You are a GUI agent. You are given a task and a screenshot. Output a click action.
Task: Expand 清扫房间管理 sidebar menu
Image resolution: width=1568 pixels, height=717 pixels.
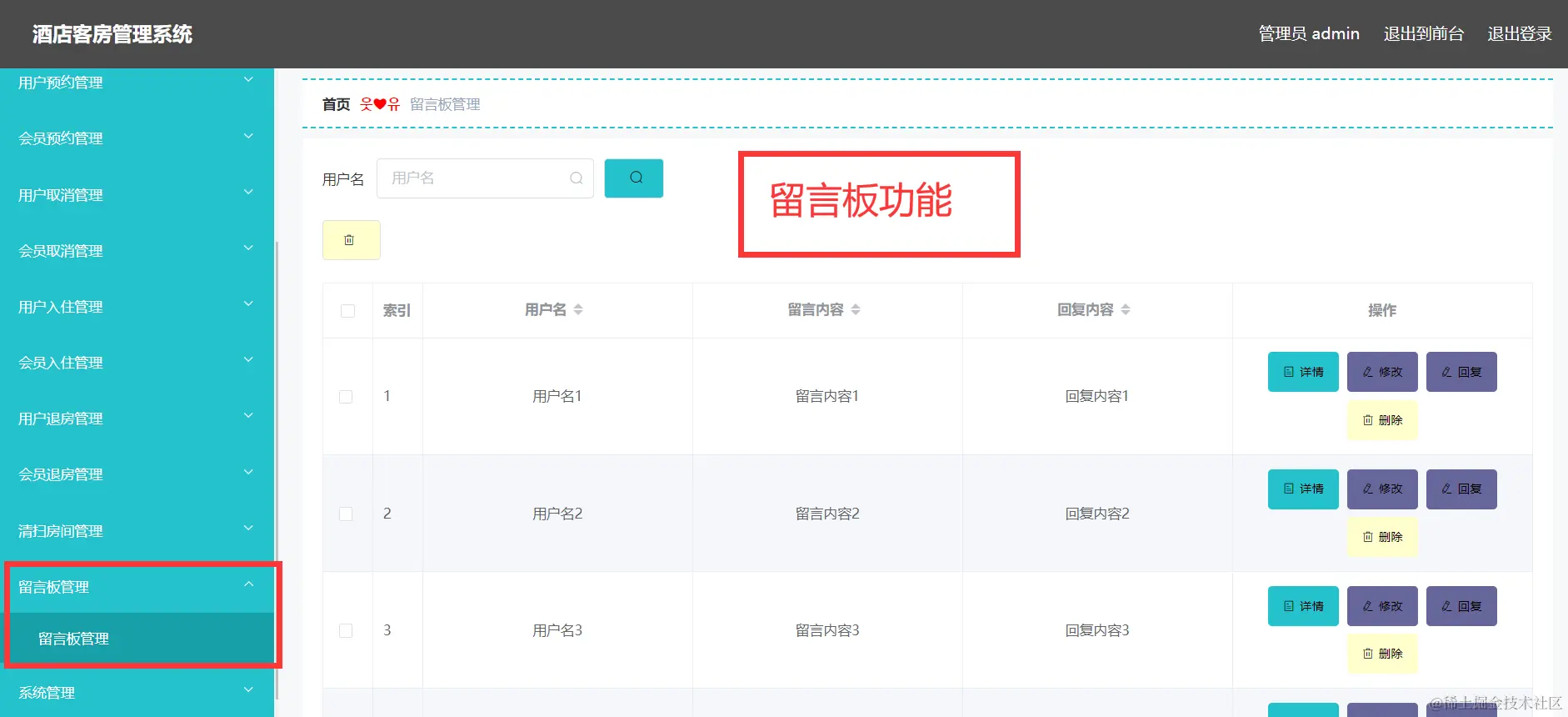tap(137, 530)
